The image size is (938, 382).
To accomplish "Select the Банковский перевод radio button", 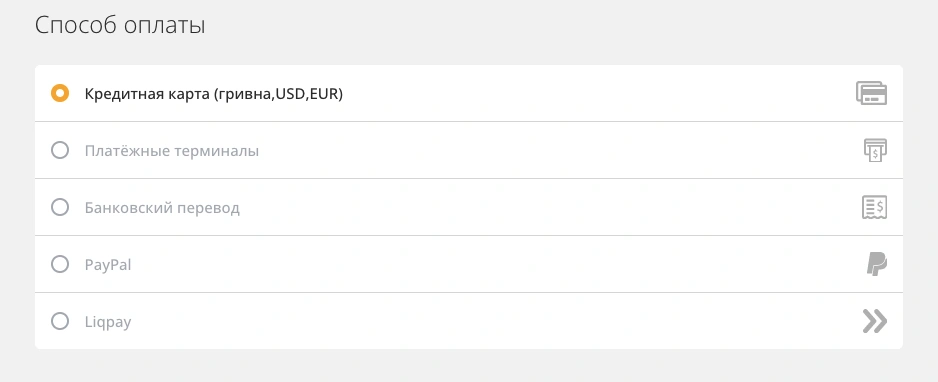I will [x=60, y=207].
